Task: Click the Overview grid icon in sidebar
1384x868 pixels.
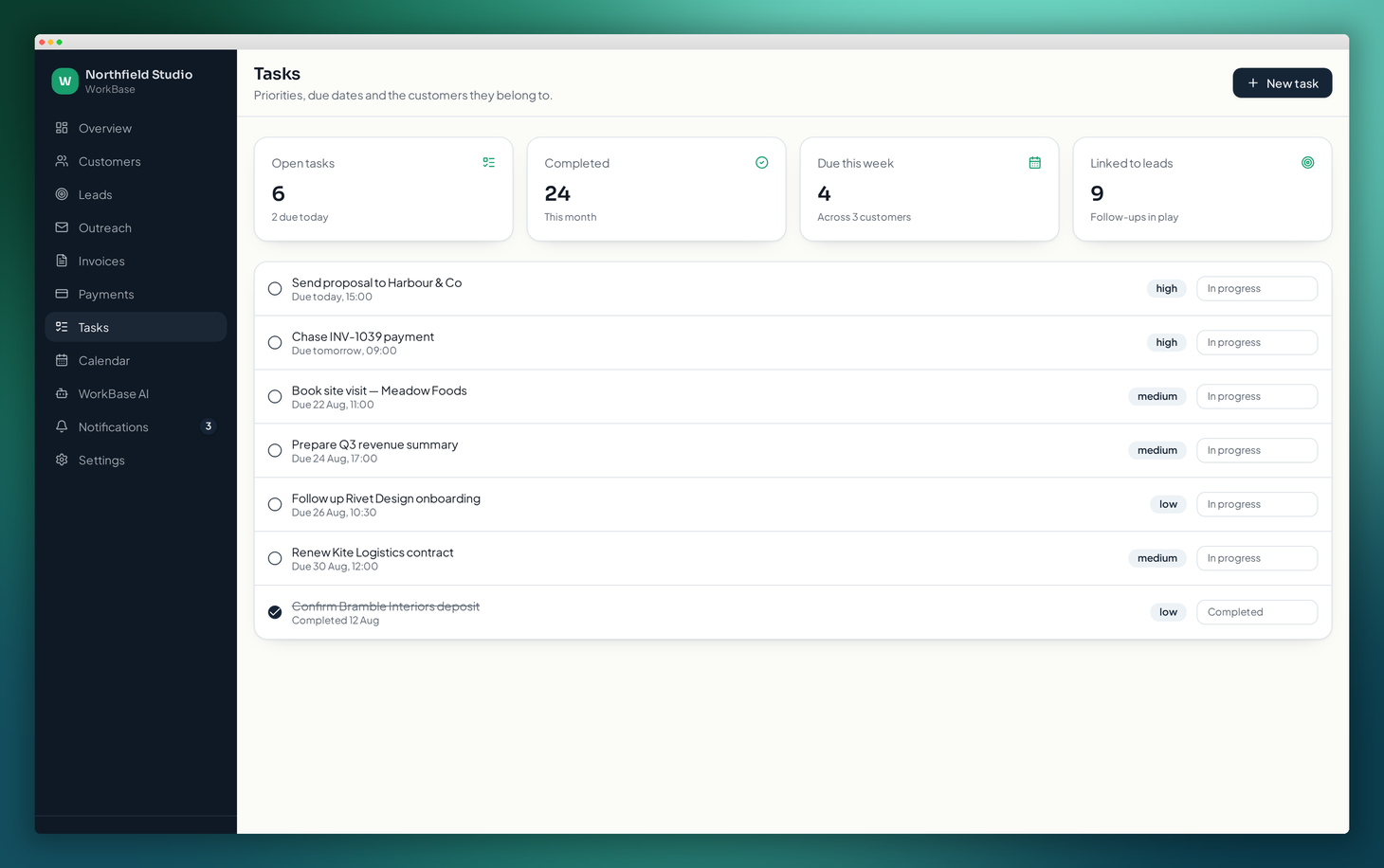Action: click(x=62, y=128)
